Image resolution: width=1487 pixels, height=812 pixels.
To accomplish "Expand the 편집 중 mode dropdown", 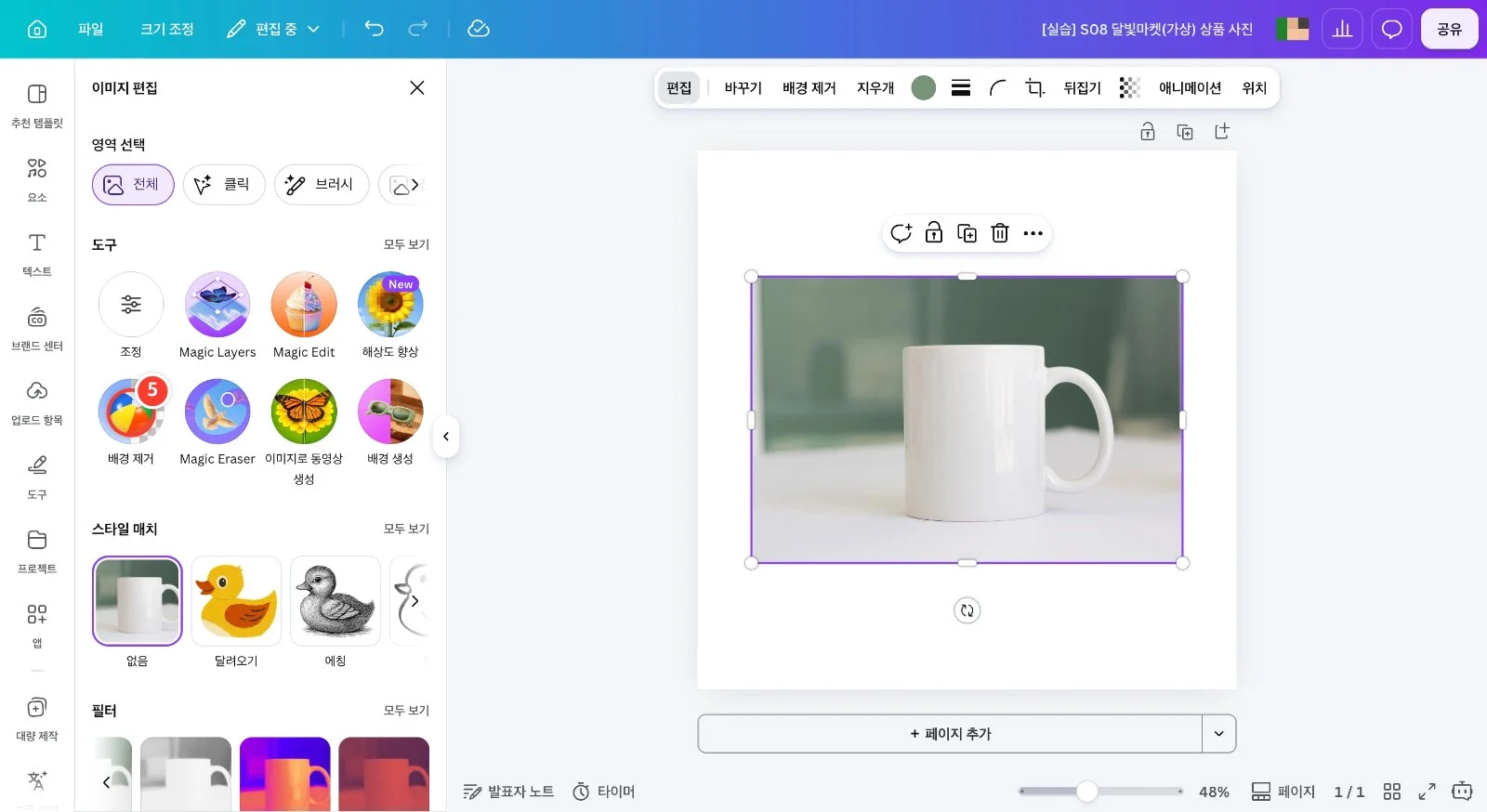I will [273, 29].
